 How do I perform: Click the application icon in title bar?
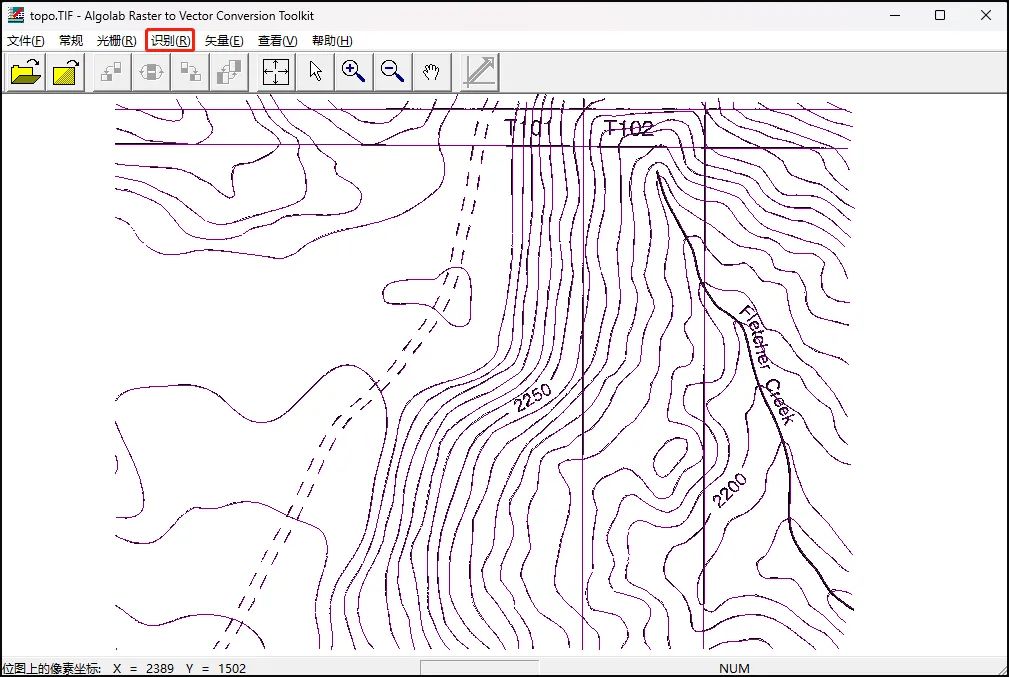click(x=15, y=15)
